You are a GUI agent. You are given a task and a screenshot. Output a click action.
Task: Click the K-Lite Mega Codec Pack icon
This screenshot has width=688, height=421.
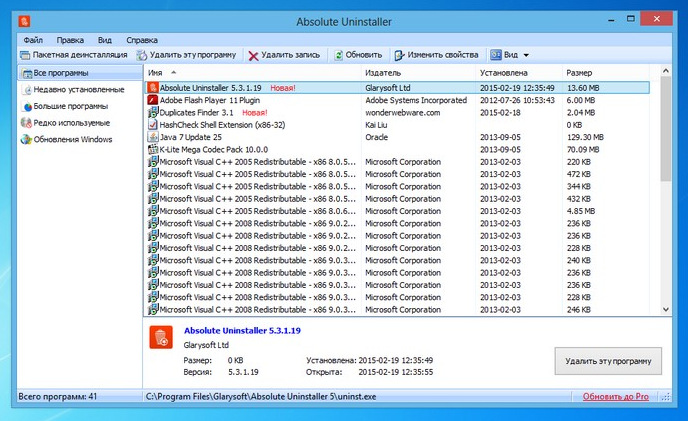(153, 149)
